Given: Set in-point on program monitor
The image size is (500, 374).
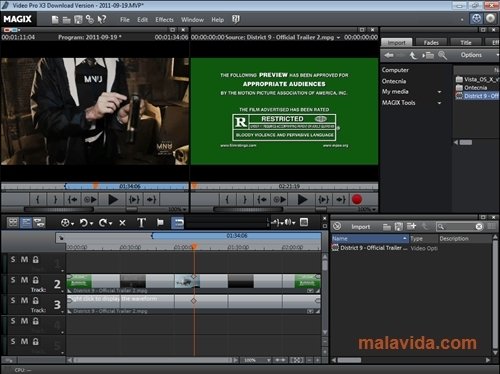Looking at the screenshot, I should point(38,200).
